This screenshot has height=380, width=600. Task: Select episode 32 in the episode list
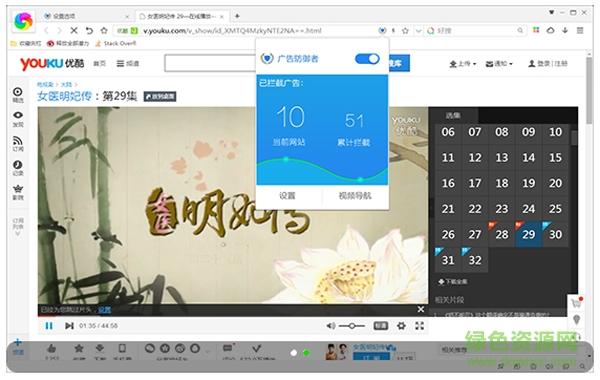[475, 260]
